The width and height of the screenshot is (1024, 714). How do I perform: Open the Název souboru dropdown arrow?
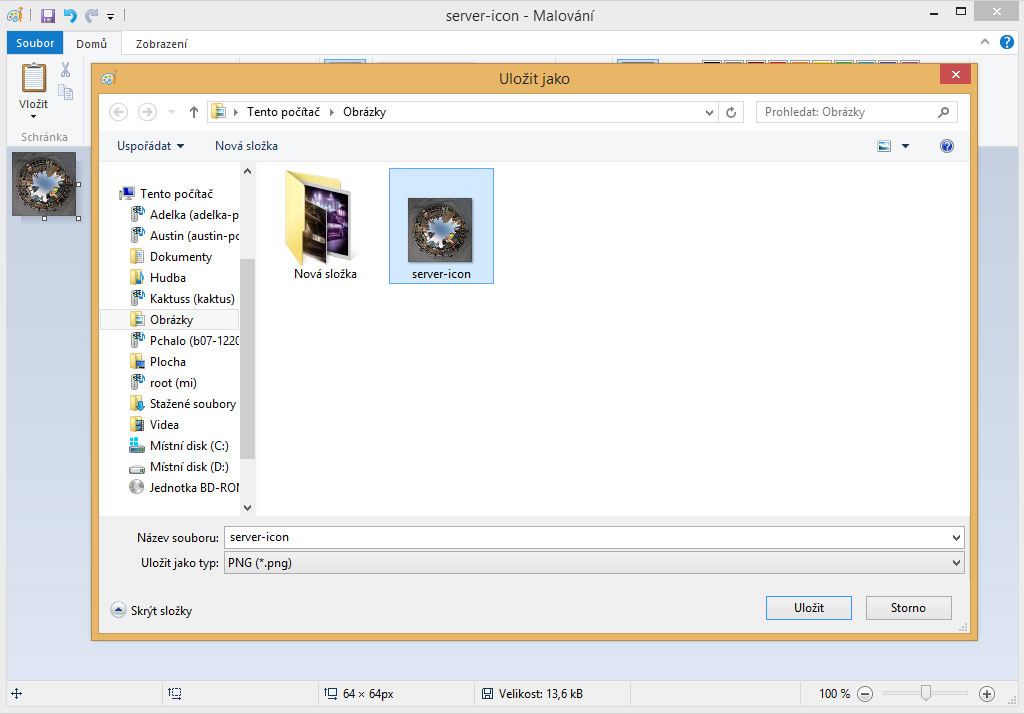(957, 537)
